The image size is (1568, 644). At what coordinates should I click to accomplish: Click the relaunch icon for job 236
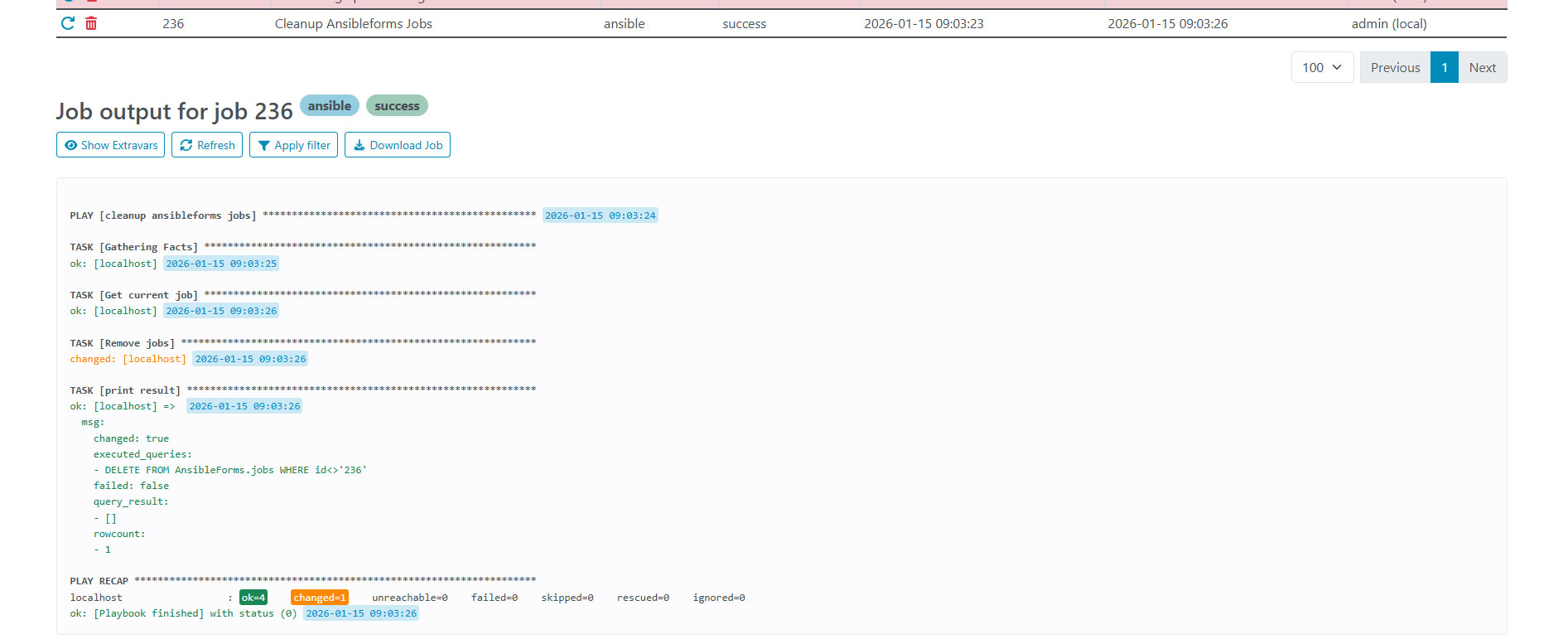click(68, 23)
